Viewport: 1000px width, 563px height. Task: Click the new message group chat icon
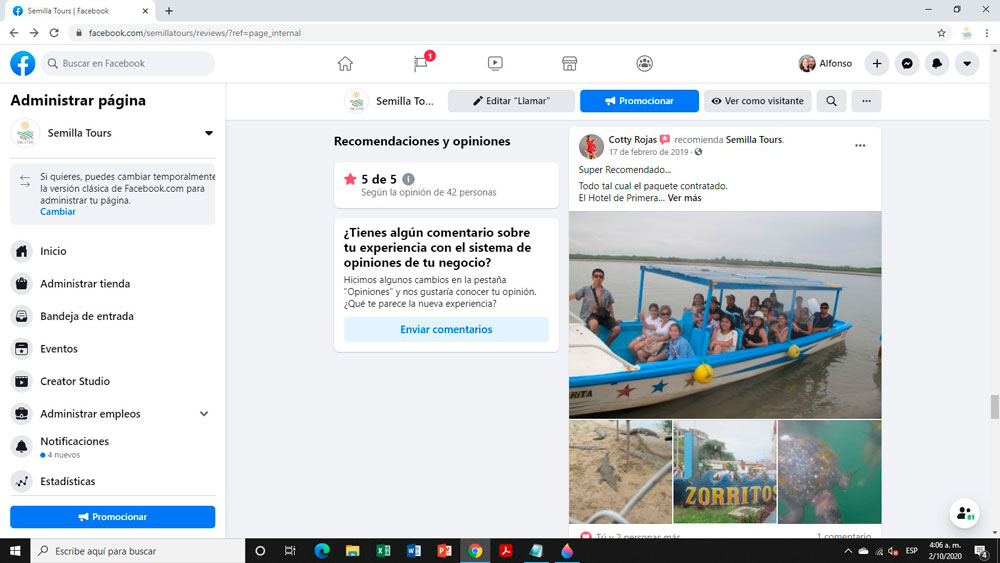pos(964,513)
